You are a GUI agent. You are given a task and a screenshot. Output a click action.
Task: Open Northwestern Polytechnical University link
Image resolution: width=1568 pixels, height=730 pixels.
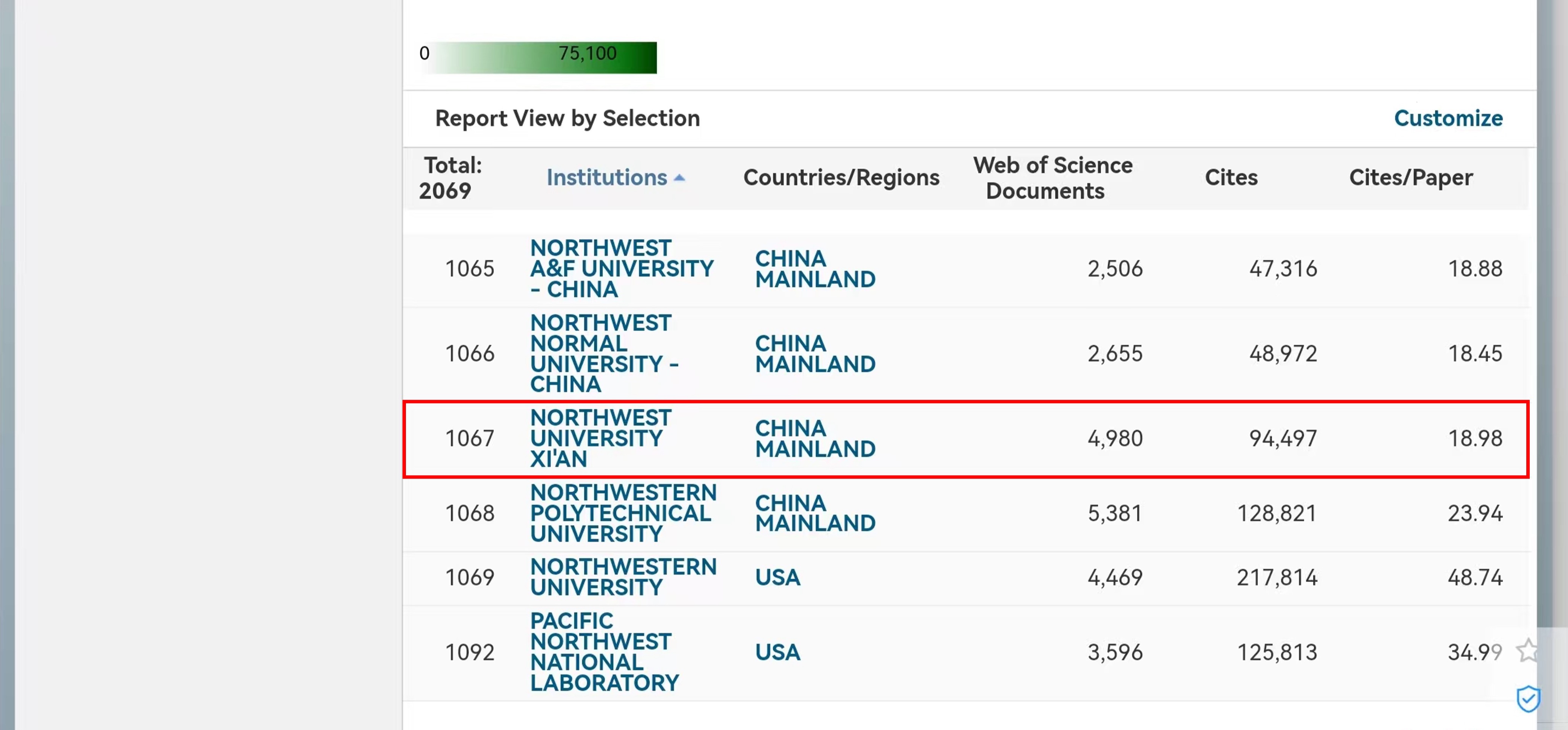coord(623,513)
